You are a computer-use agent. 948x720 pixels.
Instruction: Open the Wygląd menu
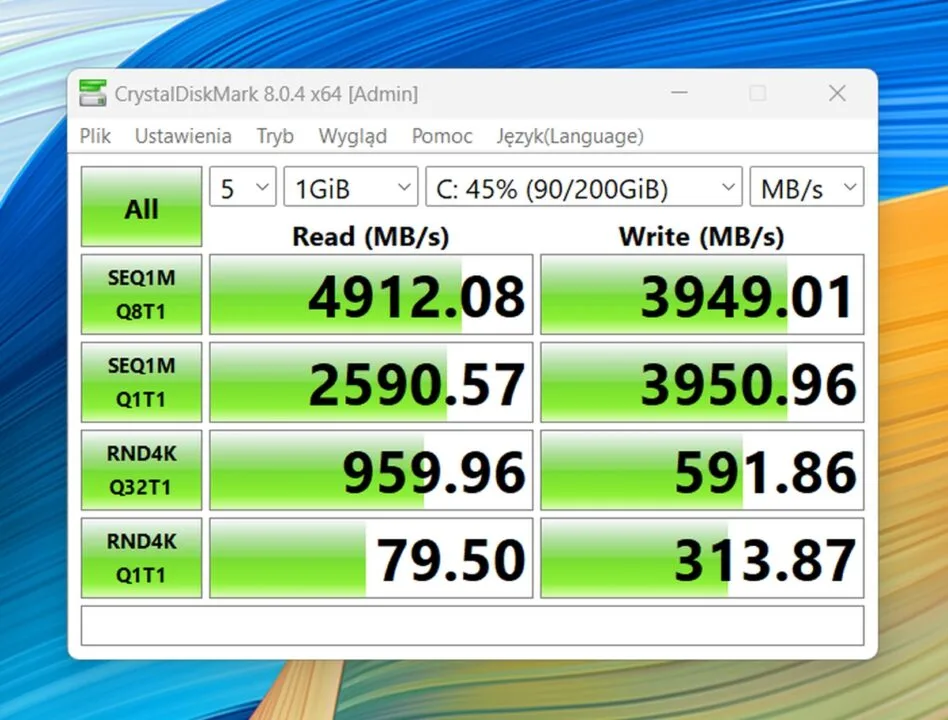(x=352, y=136)
